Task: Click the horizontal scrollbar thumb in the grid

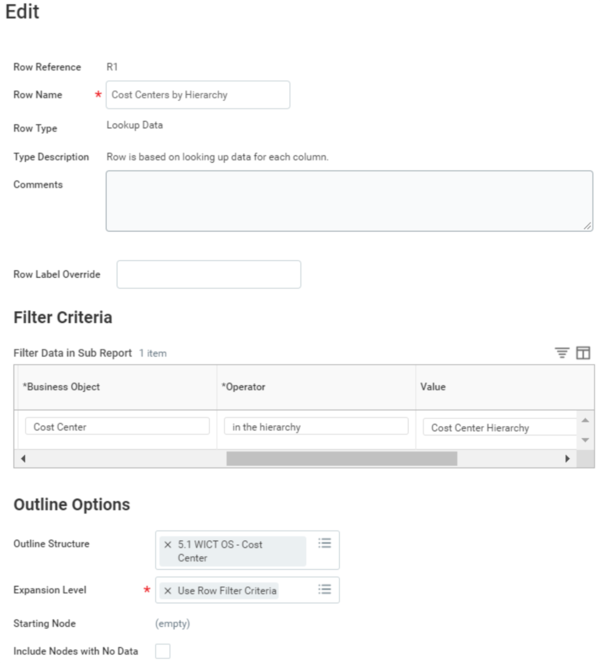Action: click(342, 459)
